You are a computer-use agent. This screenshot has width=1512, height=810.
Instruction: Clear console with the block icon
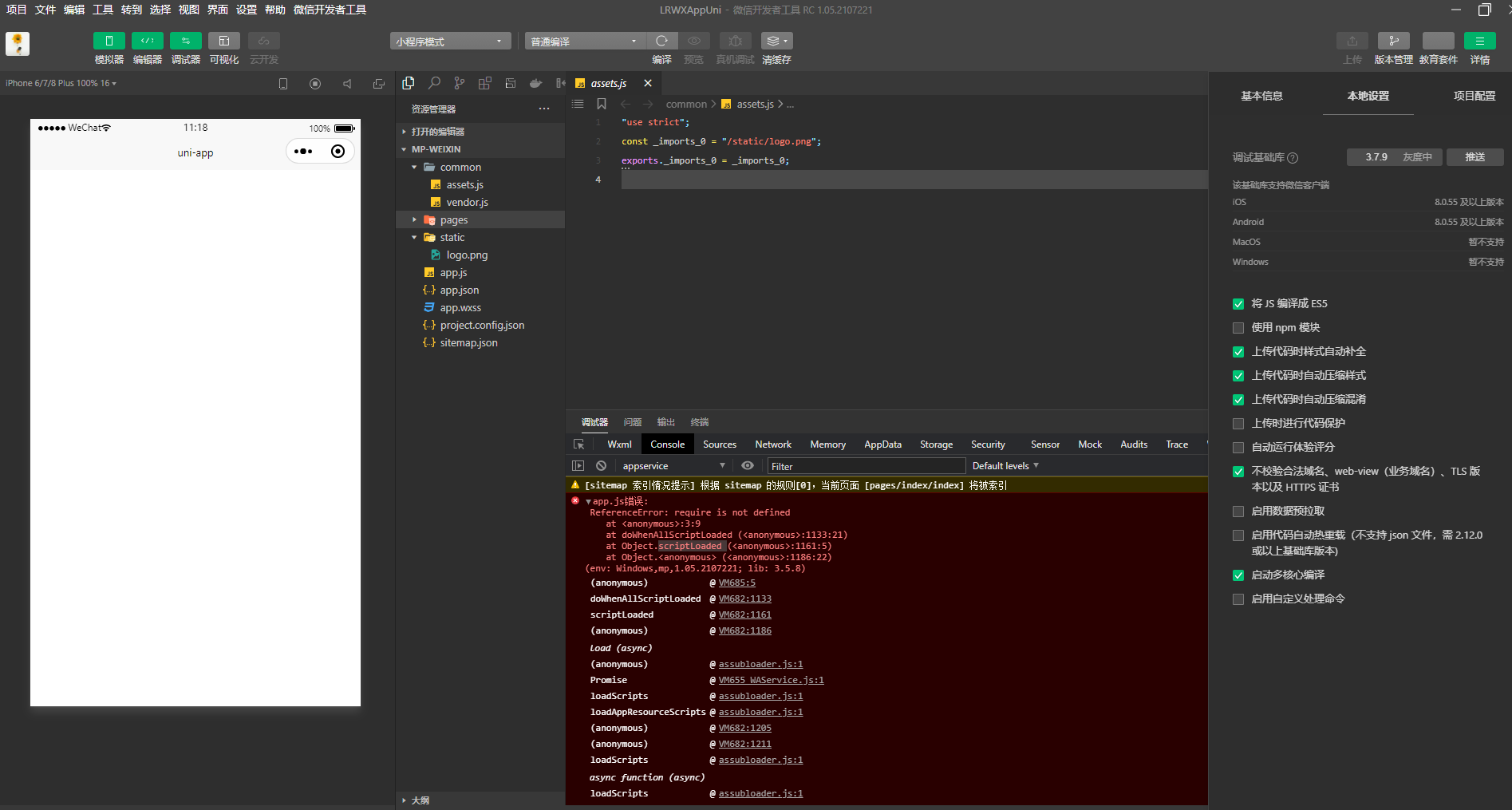point(602,466)
